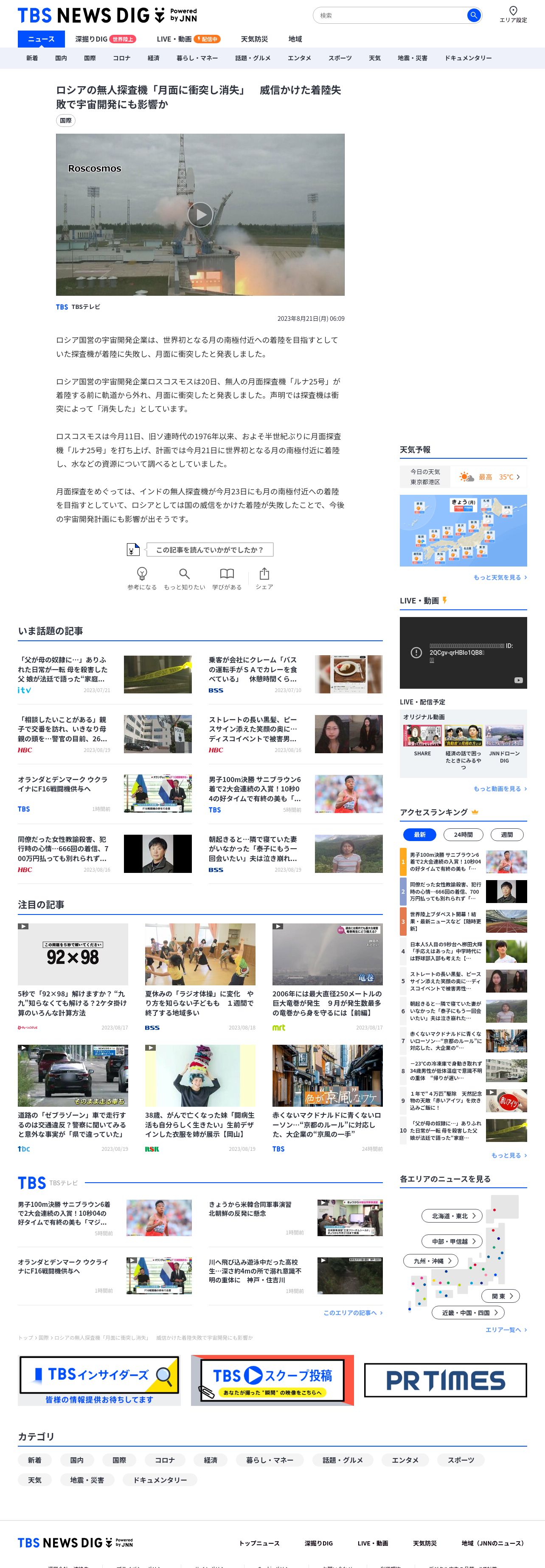Screen dimensions: 545x1568
Task: Click the 配信中 live badge
Action: (207, 39)
